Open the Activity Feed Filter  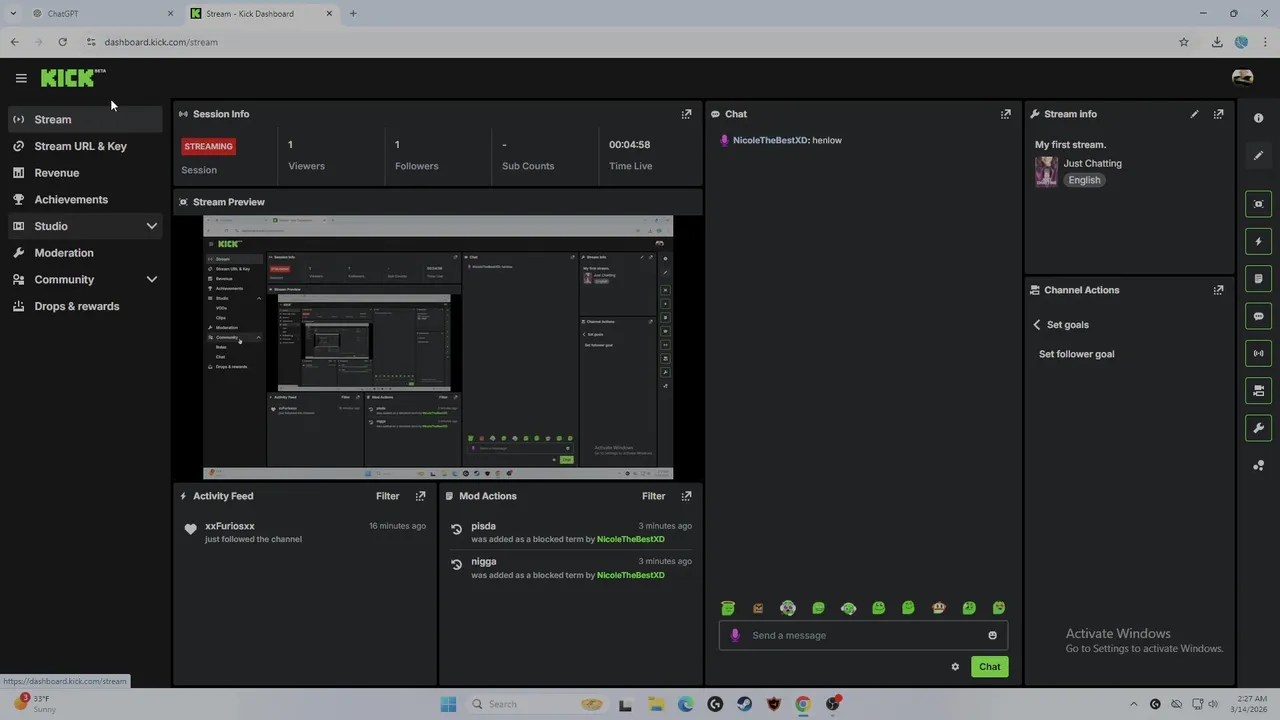tap(387, 496)
